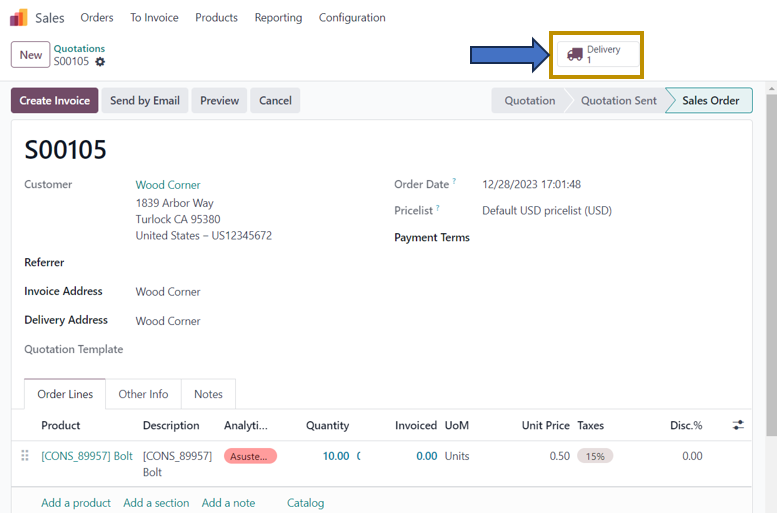Switch to the Other Info tab
The image size is (777, 519).
[x=143, y=394]
